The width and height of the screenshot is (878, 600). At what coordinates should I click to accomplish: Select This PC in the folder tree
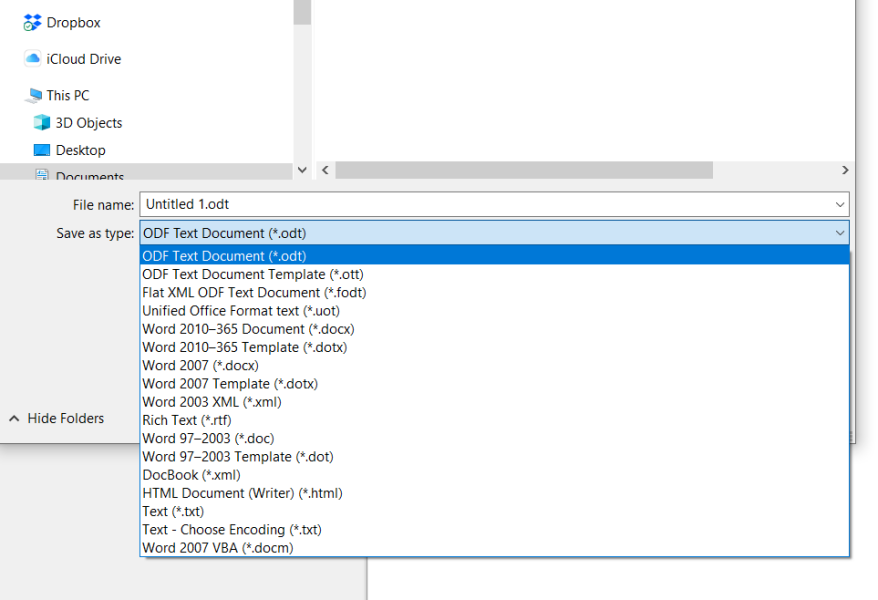[x=68, y=95]
